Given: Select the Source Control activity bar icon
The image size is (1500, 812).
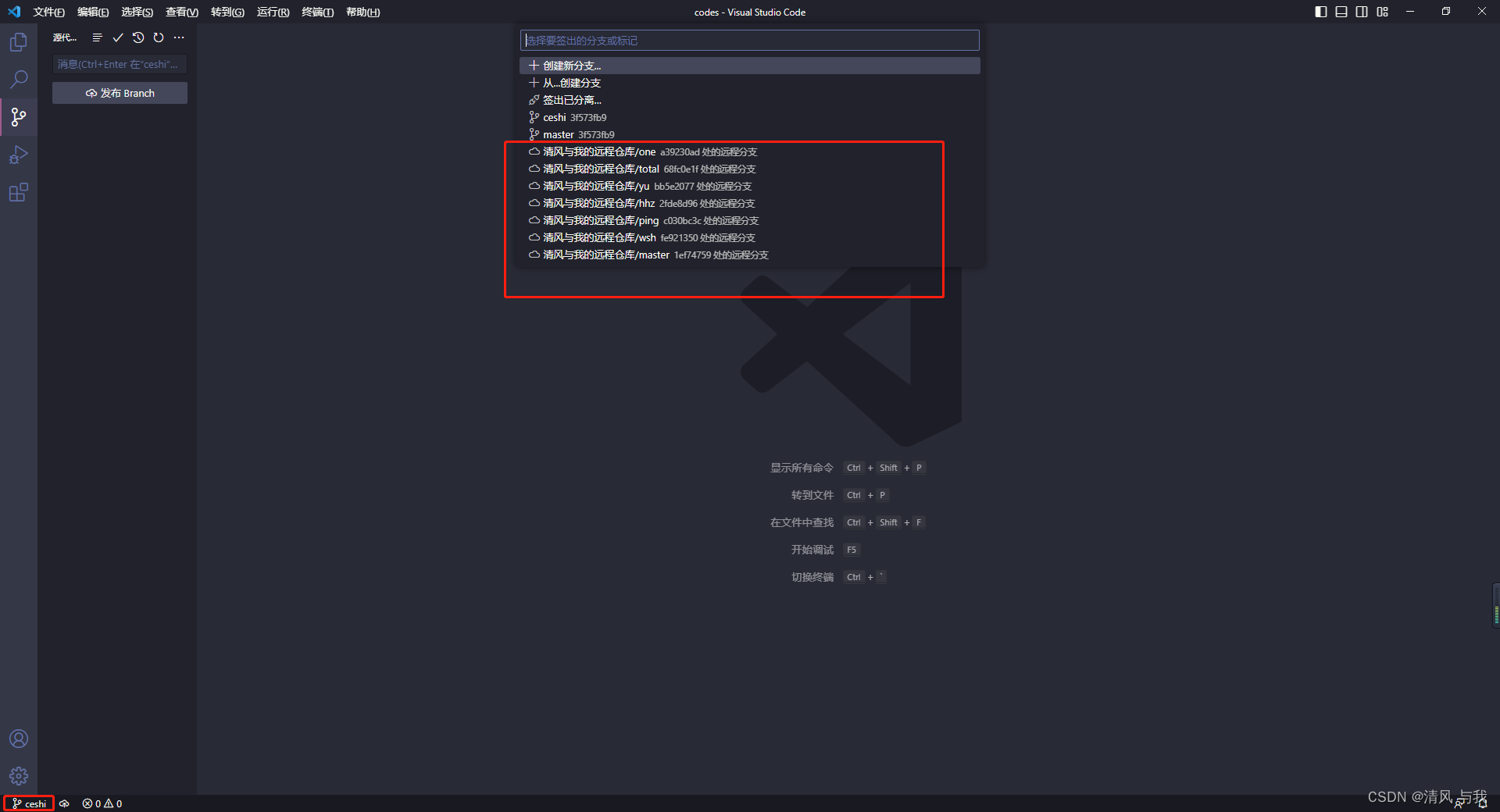Looking at the screenshot, I should tap(19, 117).
